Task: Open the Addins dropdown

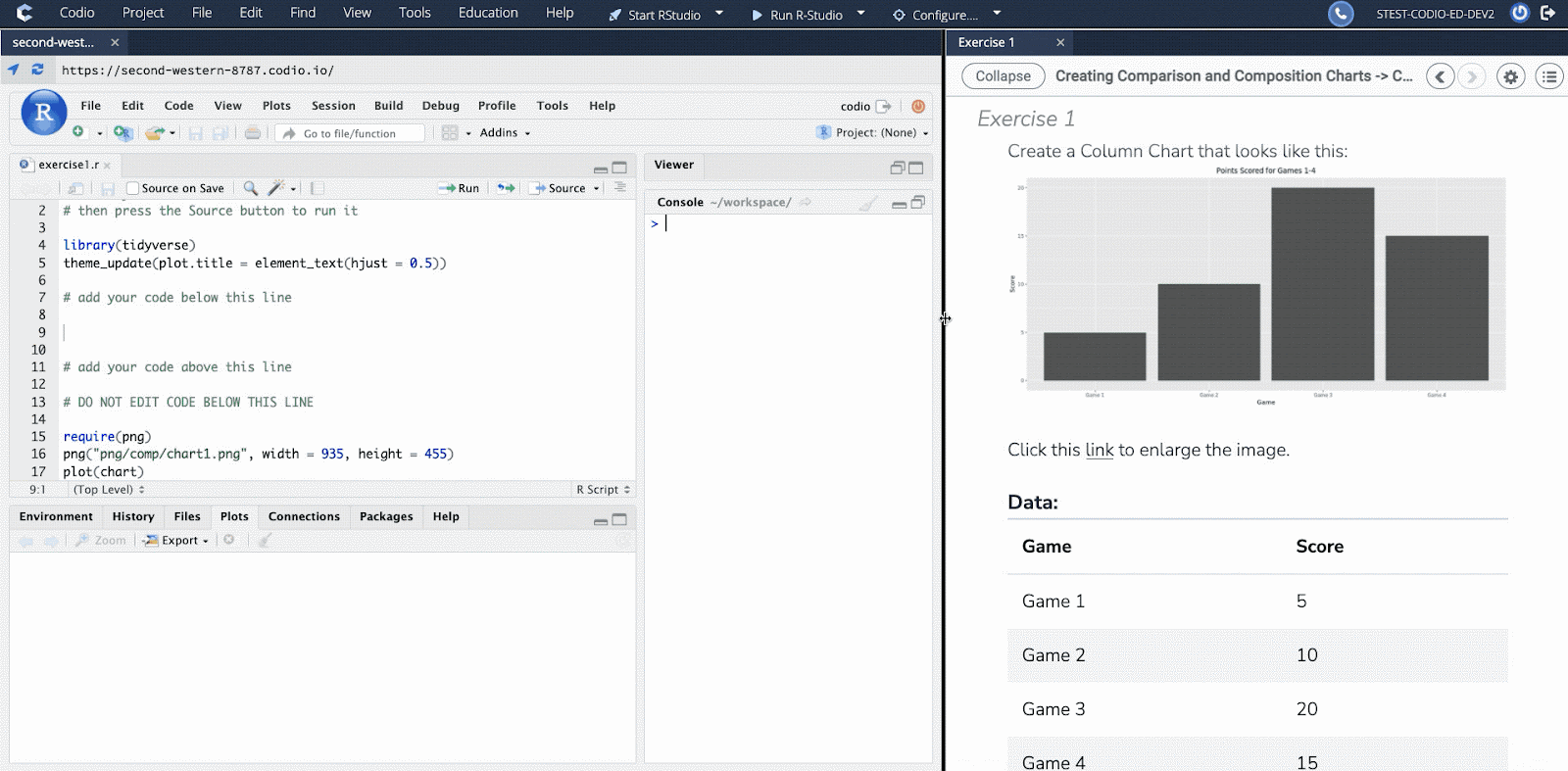Action: (505, 132)
